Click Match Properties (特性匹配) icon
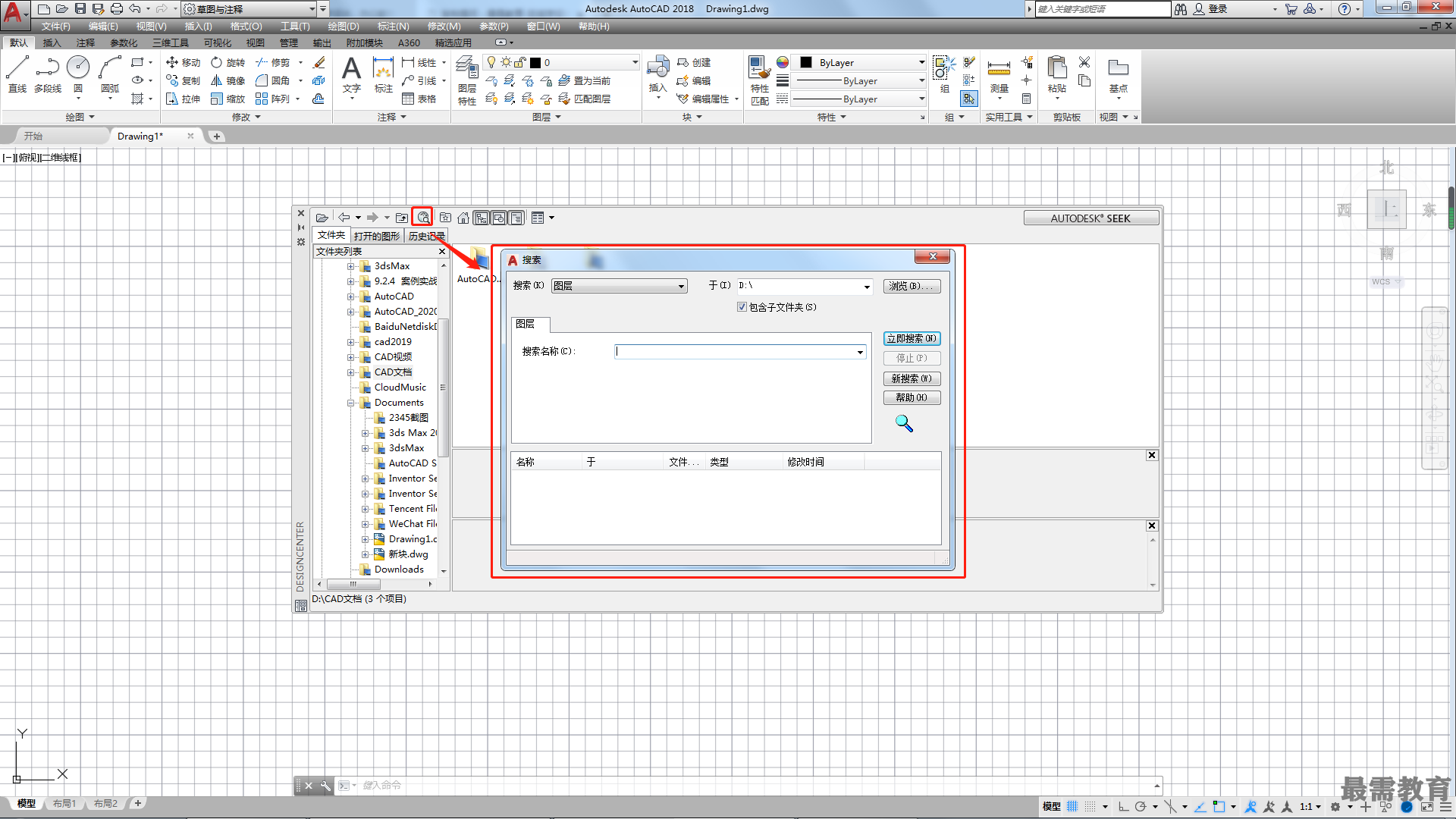This screenshot has width=1456, height=819. pos(759,80)
